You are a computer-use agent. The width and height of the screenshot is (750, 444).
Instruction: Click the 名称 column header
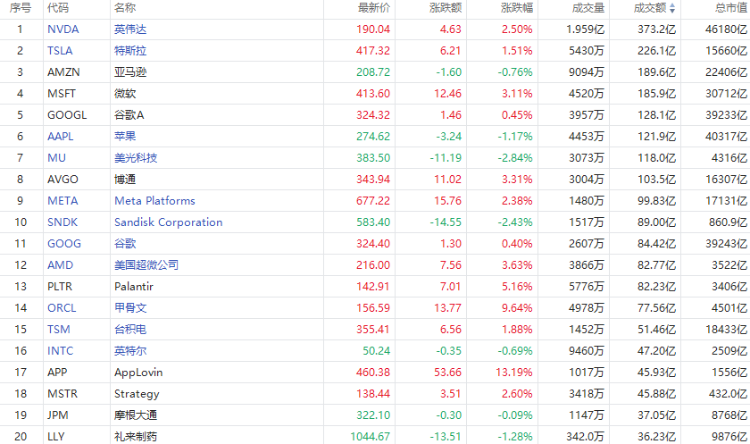[x=125, y=8]
